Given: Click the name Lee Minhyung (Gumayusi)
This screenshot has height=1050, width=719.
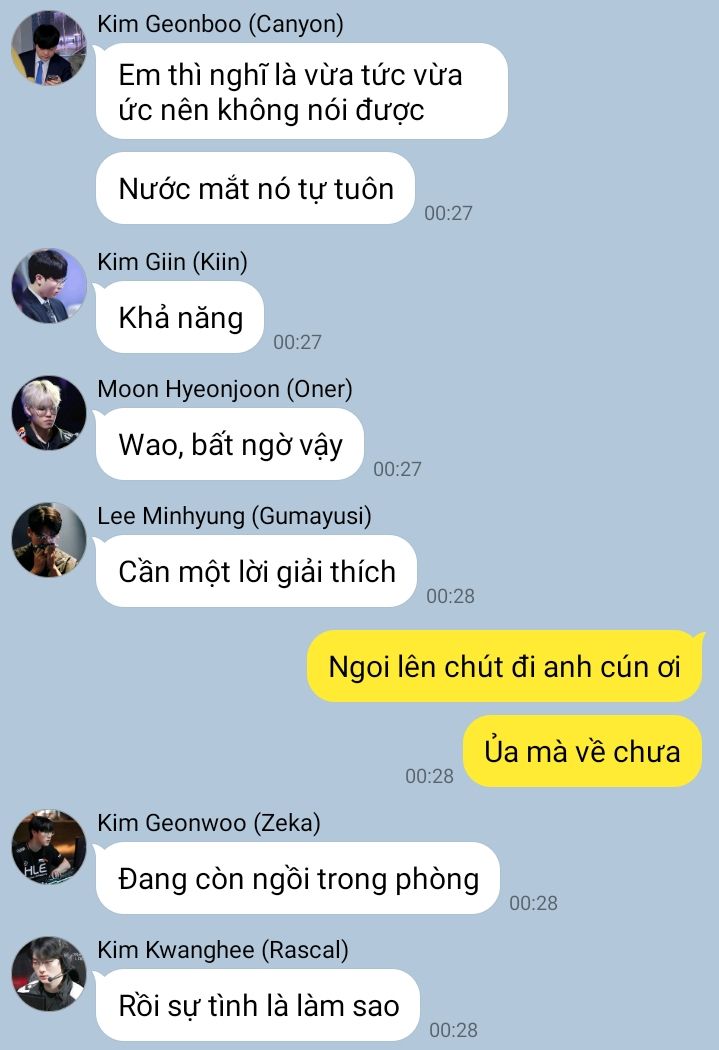Looking at the screenshot, I should [234, 516].
